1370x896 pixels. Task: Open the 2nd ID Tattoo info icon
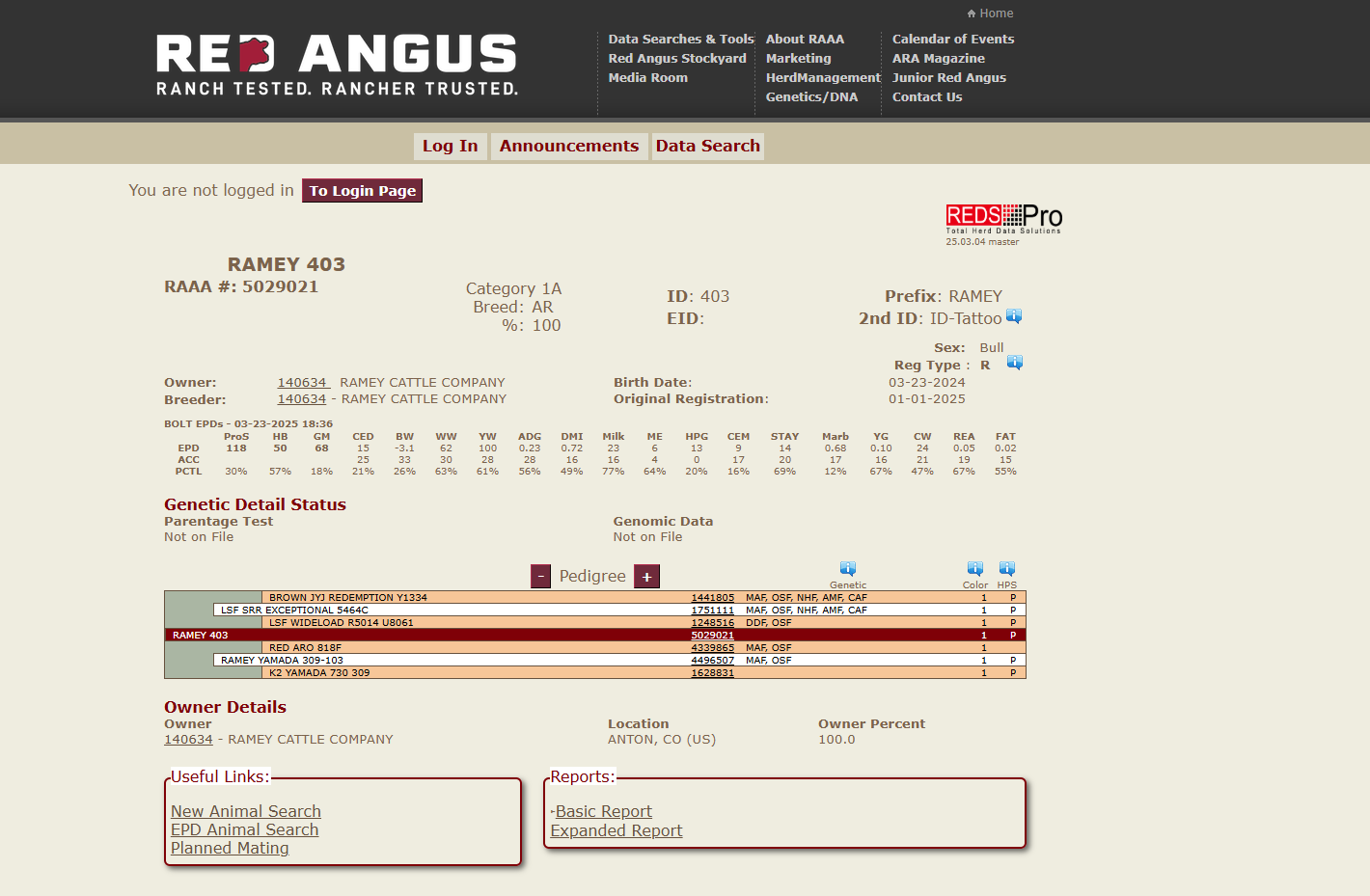coord(1014,316)
